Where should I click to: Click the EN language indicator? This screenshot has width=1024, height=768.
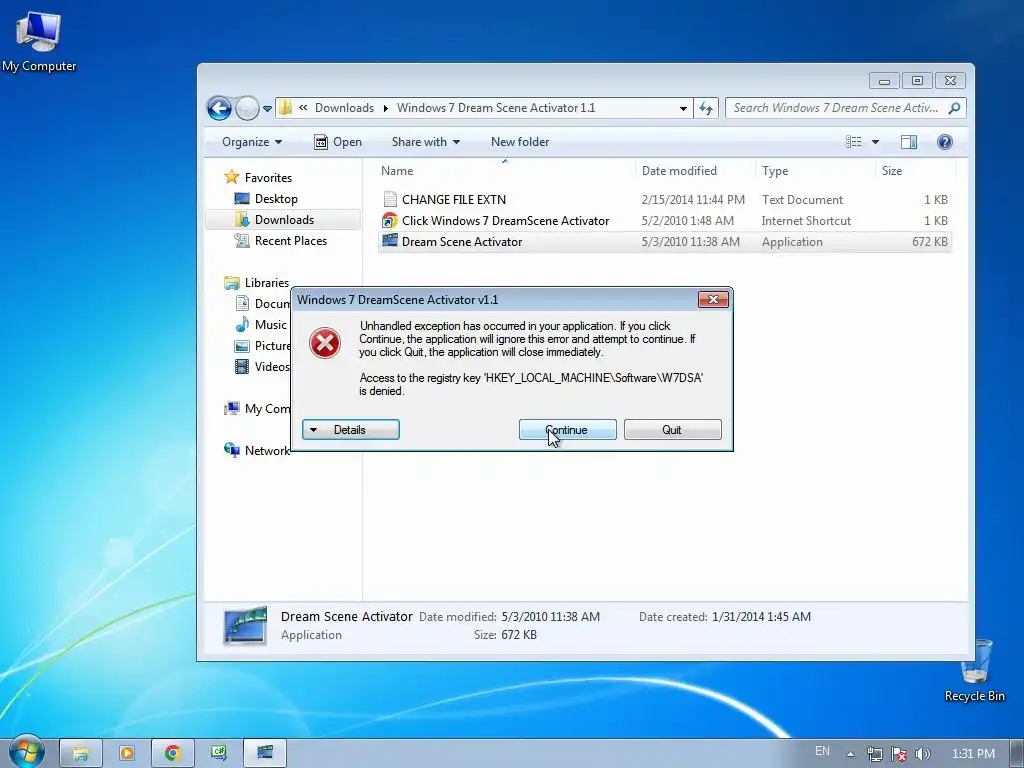[822, 751]
